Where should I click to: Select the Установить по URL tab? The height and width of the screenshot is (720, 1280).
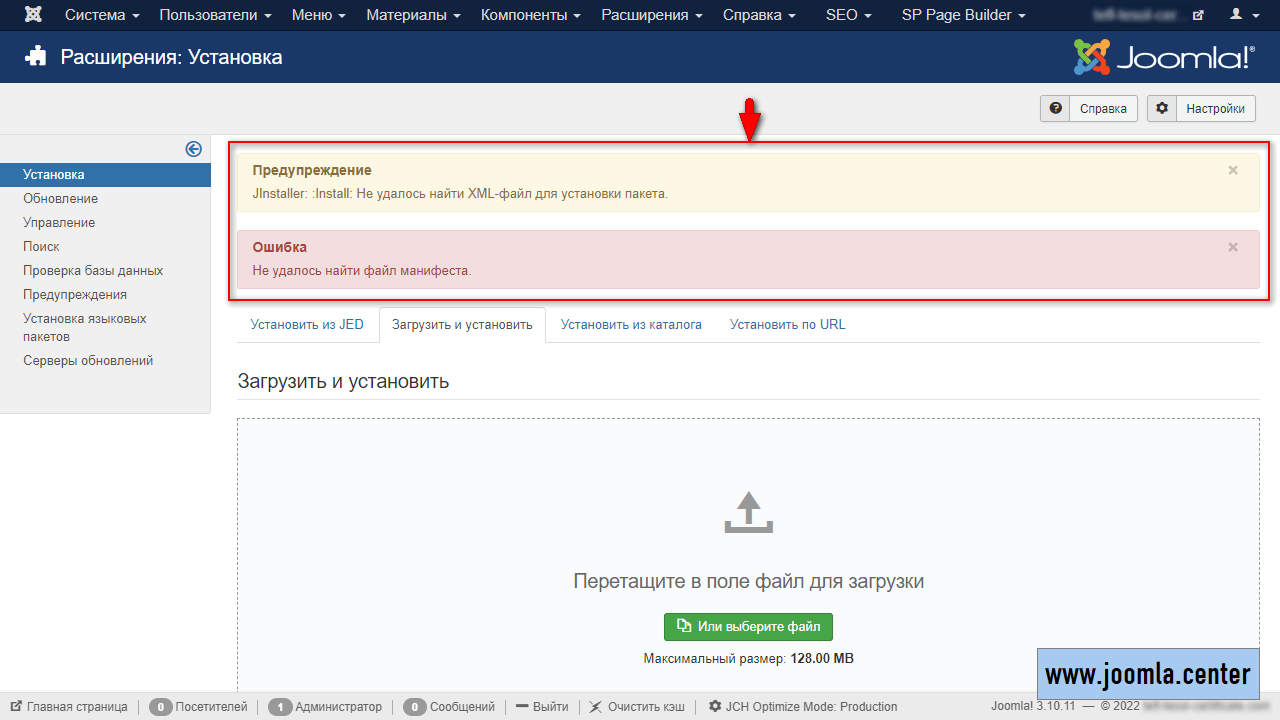click(787, 325)
